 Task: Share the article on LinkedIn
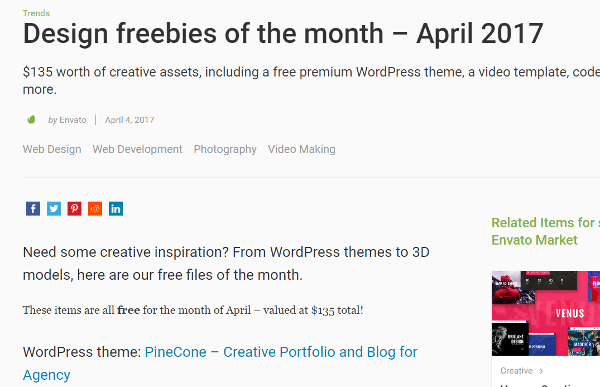116,209
